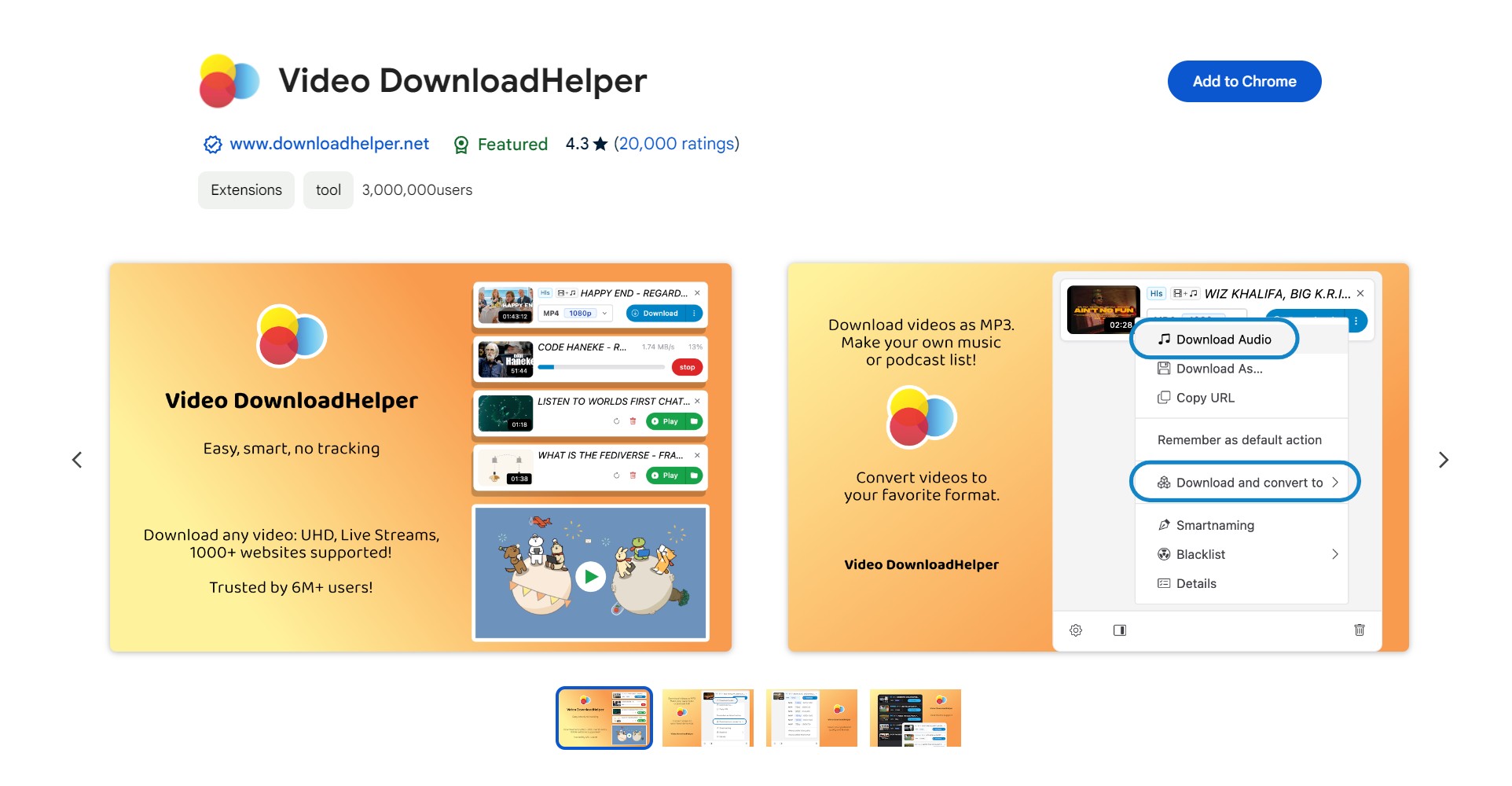Click the Download and convert gear icon
Screen dimensions: 1512x786
tap(1164, 483)
